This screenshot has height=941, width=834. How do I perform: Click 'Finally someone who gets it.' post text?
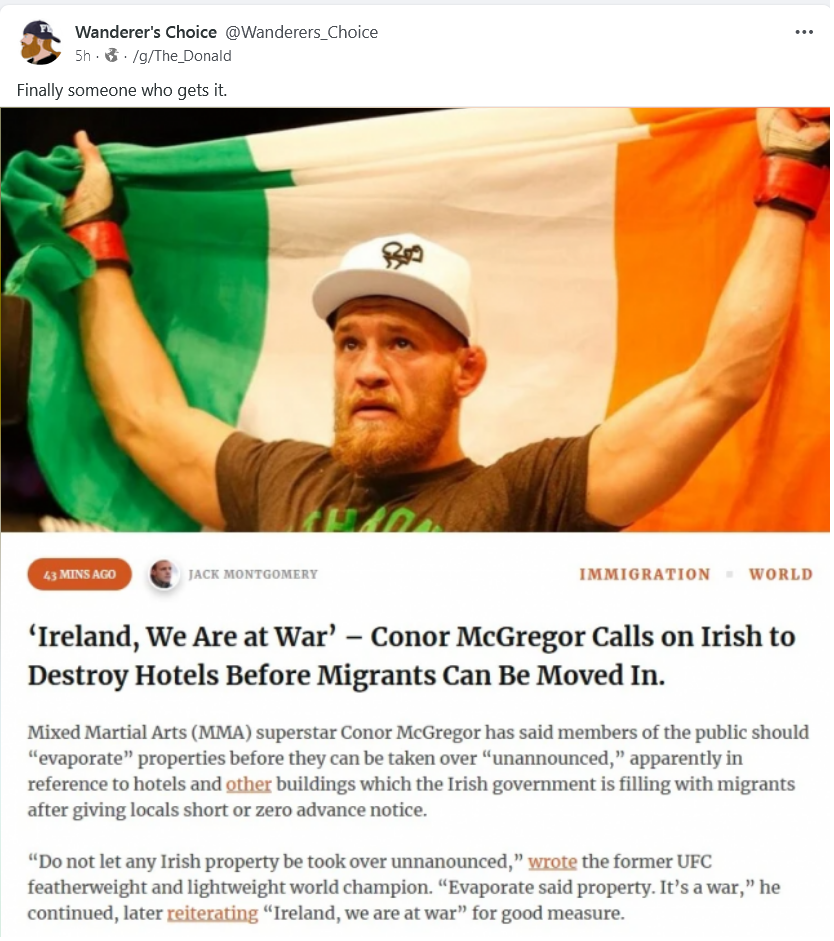122,90
